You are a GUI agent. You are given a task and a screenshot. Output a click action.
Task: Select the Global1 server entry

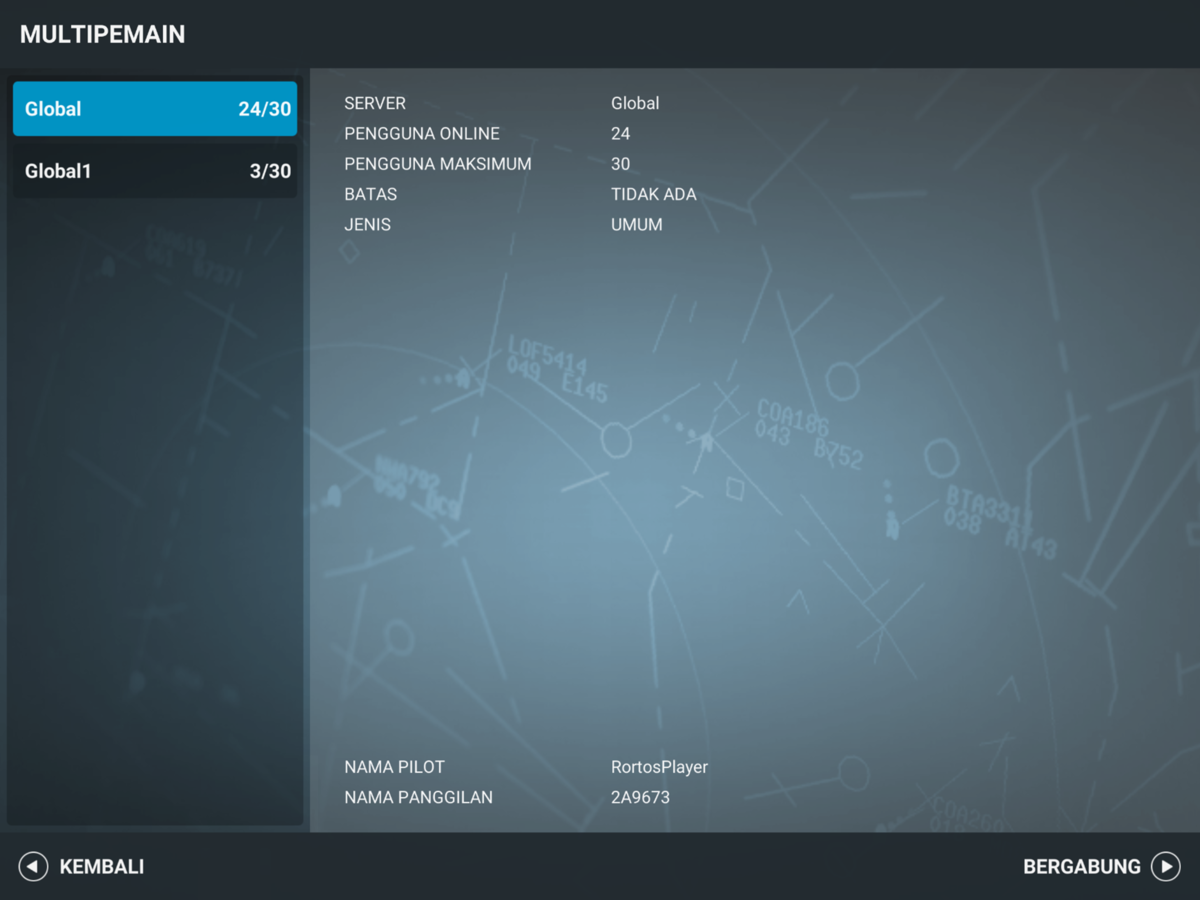pos(155,171)
